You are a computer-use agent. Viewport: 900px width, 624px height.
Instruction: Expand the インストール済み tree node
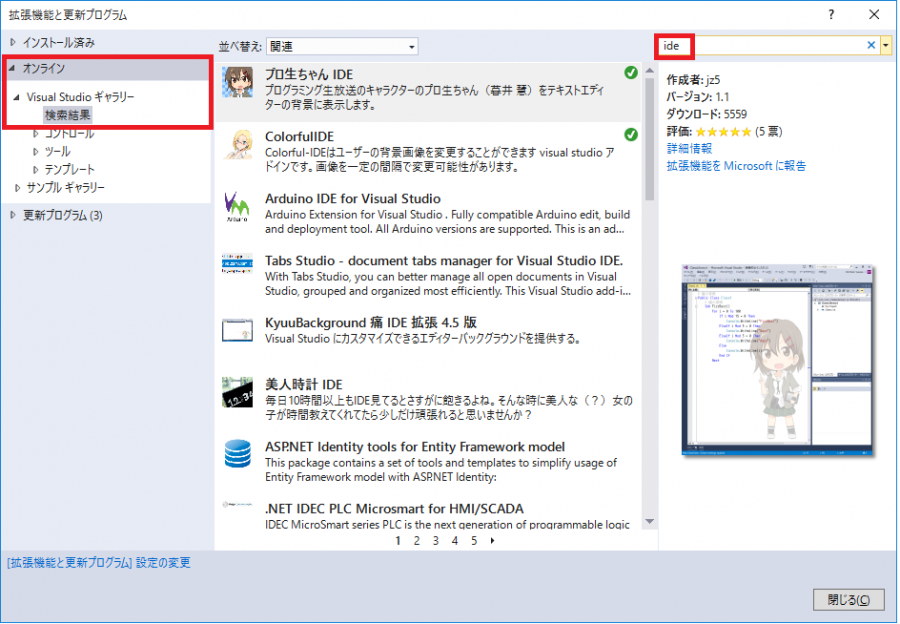[x=13, y=42]
